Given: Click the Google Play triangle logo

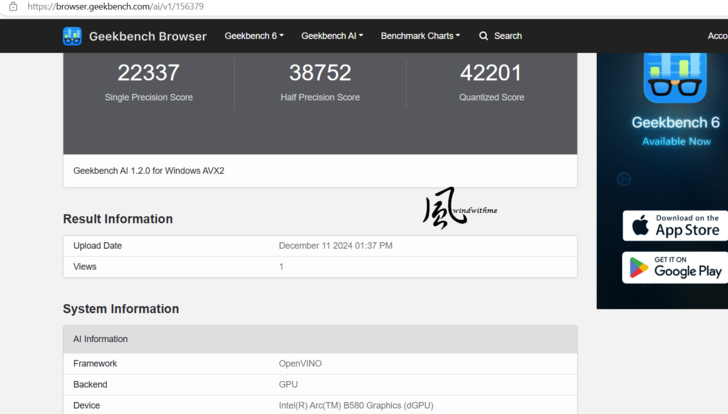Looking at the screenshot, I should pyautogui.click(x=640, y=267).
